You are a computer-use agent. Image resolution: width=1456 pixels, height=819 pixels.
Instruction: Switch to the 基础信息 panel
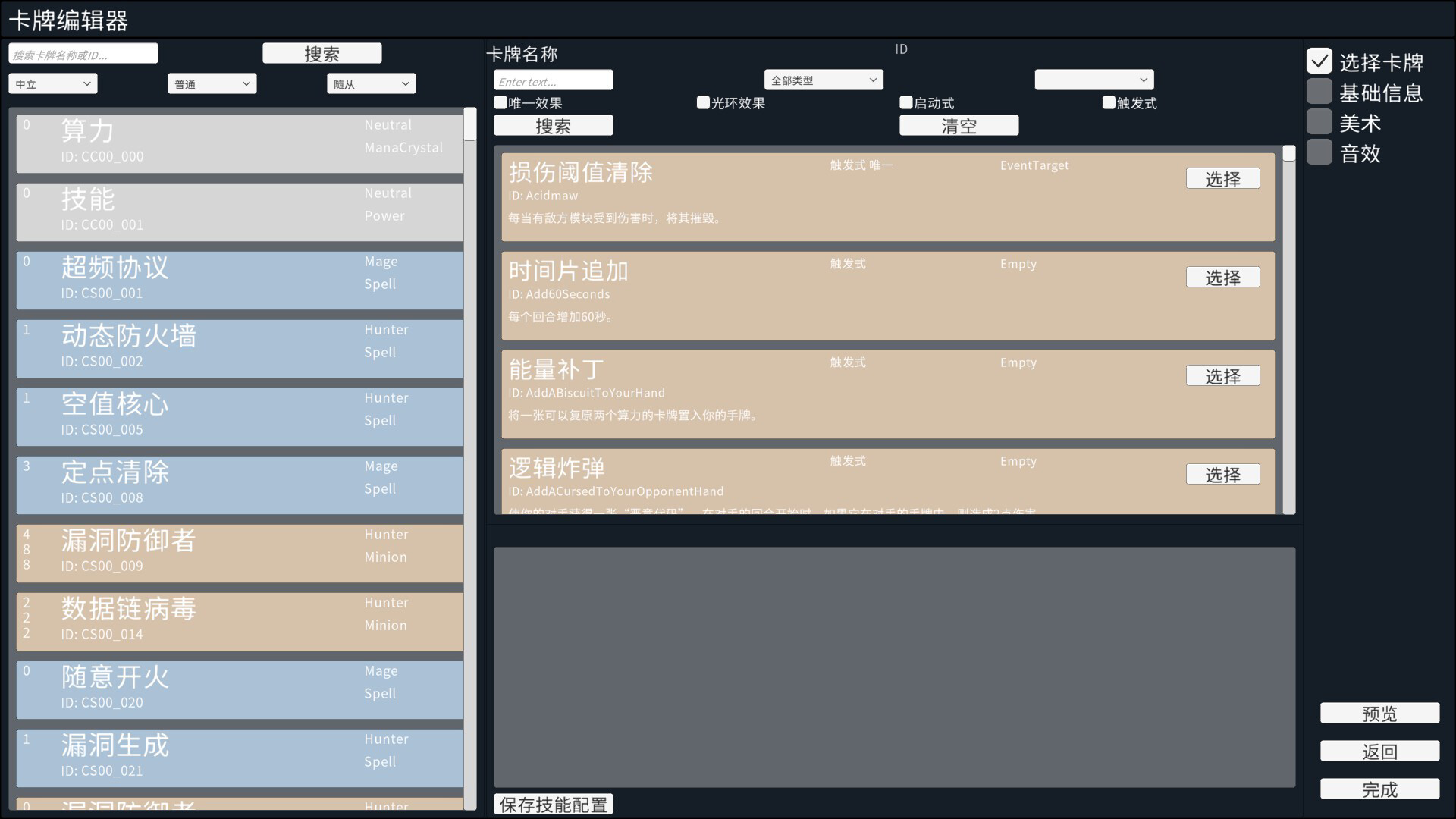[x=1319, y=91]
